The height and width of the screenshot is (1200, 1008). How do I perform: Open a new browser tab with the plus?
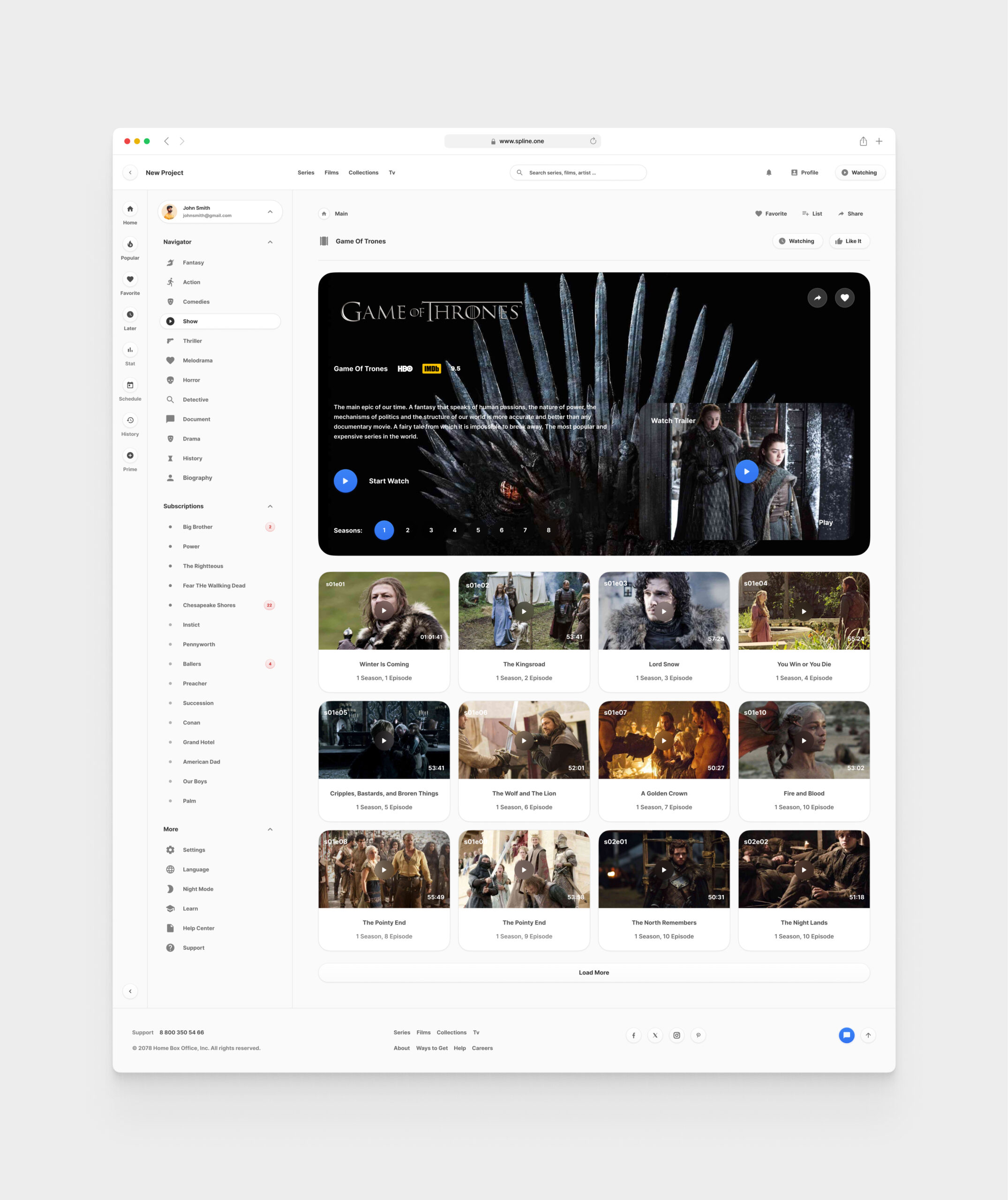coord(879,141)
